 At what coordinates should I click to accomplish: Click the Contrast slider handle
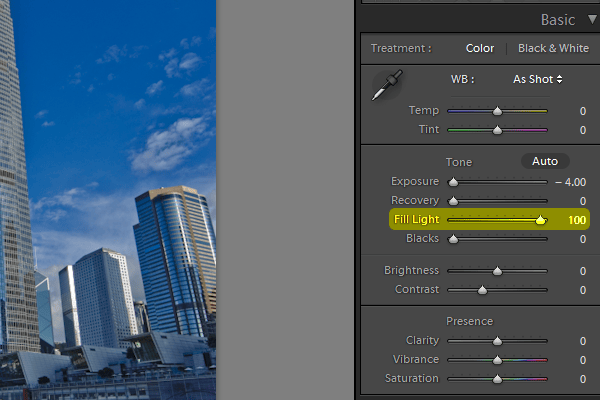click(x=482, y=290)
